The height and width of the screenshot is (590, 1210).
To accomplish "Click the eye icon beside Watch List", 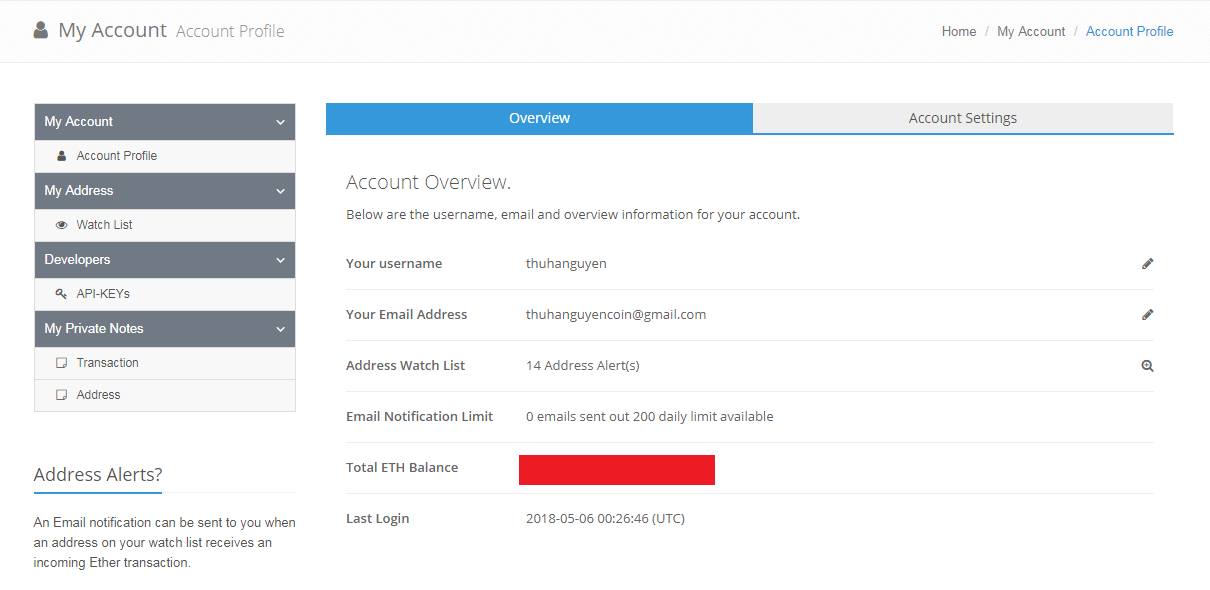I will click(62, 225).
